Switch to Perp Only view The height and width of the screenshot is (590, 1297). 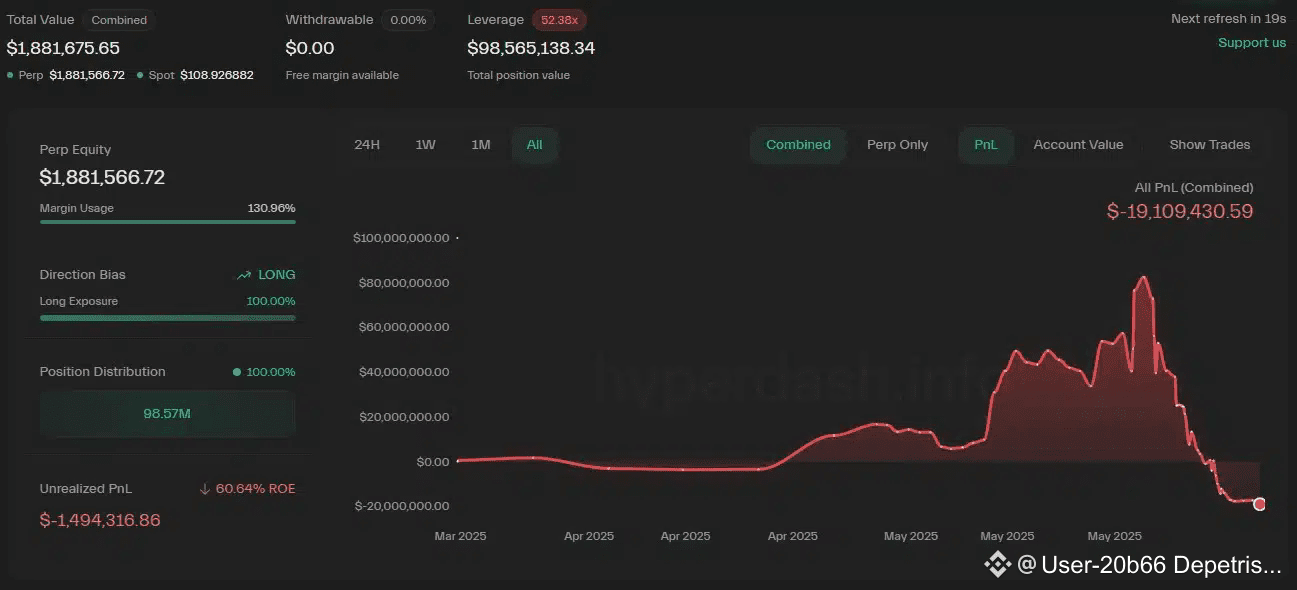(x=897, y=145)
